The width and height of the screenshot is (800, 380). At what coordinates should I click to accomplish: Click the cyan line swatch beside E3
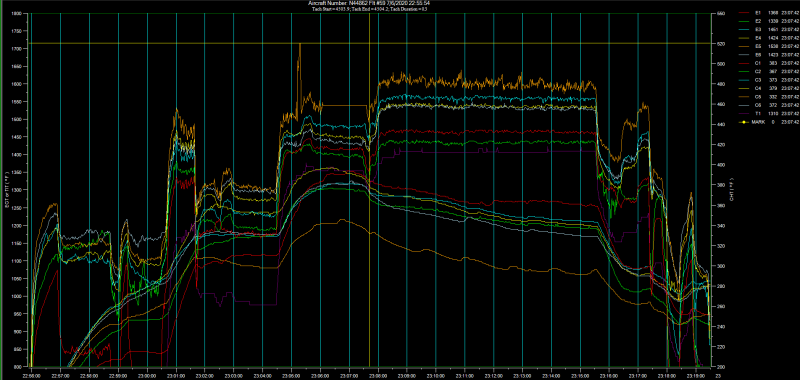(744, 30)
